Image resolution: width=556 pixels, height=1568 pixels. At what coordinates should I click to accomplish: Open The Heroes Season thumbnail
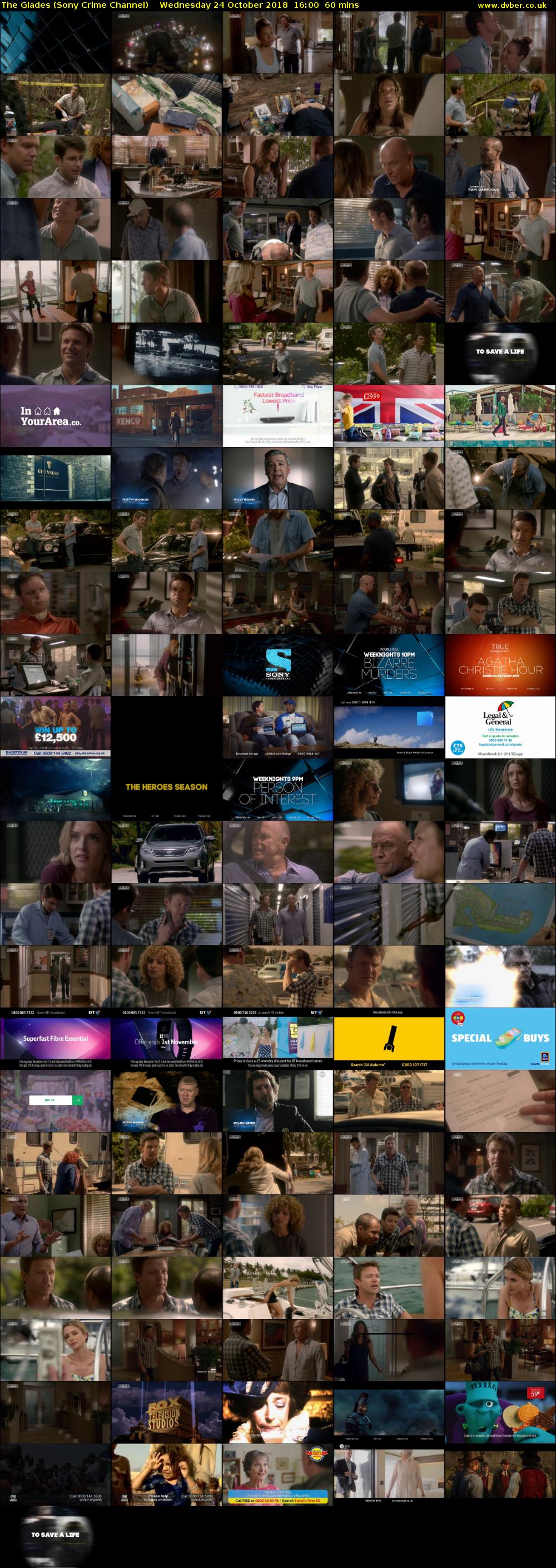[166, 790]
